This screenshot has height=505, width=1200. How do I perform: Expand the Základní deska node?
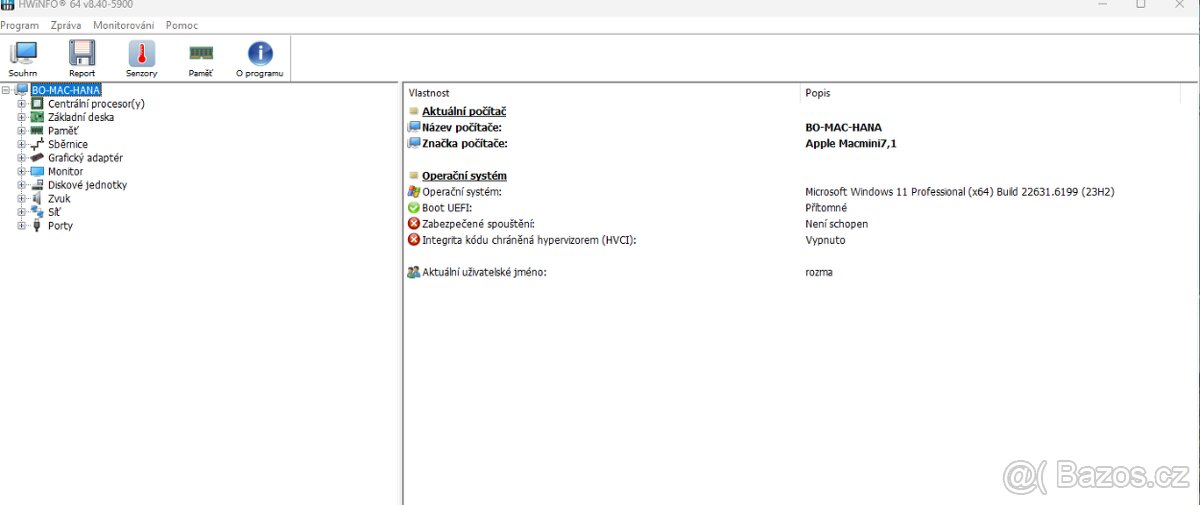pyautogui.click(x=22, y=117)
